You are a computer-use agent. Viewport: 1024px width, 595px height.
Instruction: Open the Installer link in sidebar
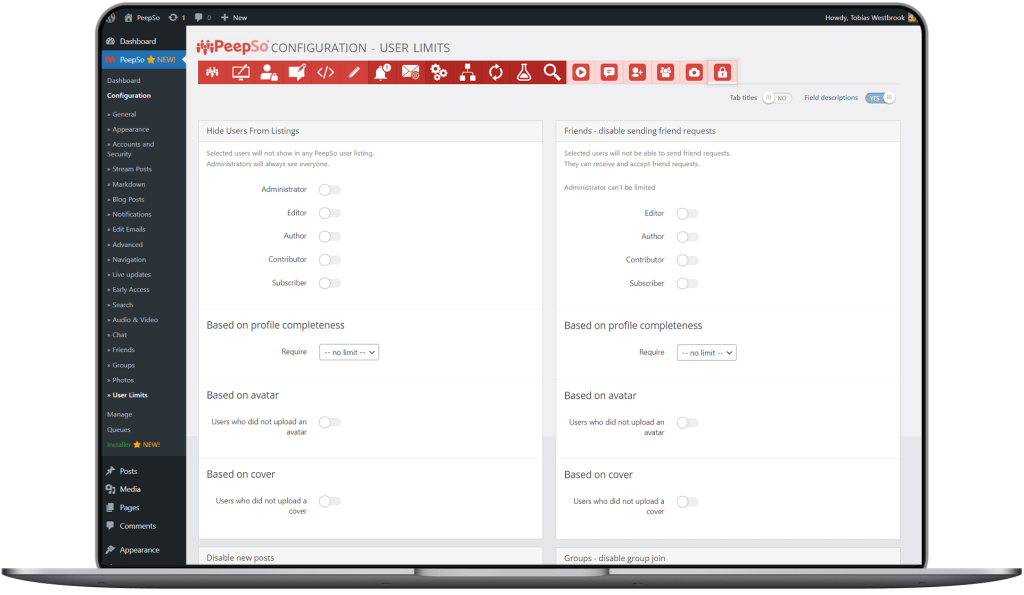133,445
